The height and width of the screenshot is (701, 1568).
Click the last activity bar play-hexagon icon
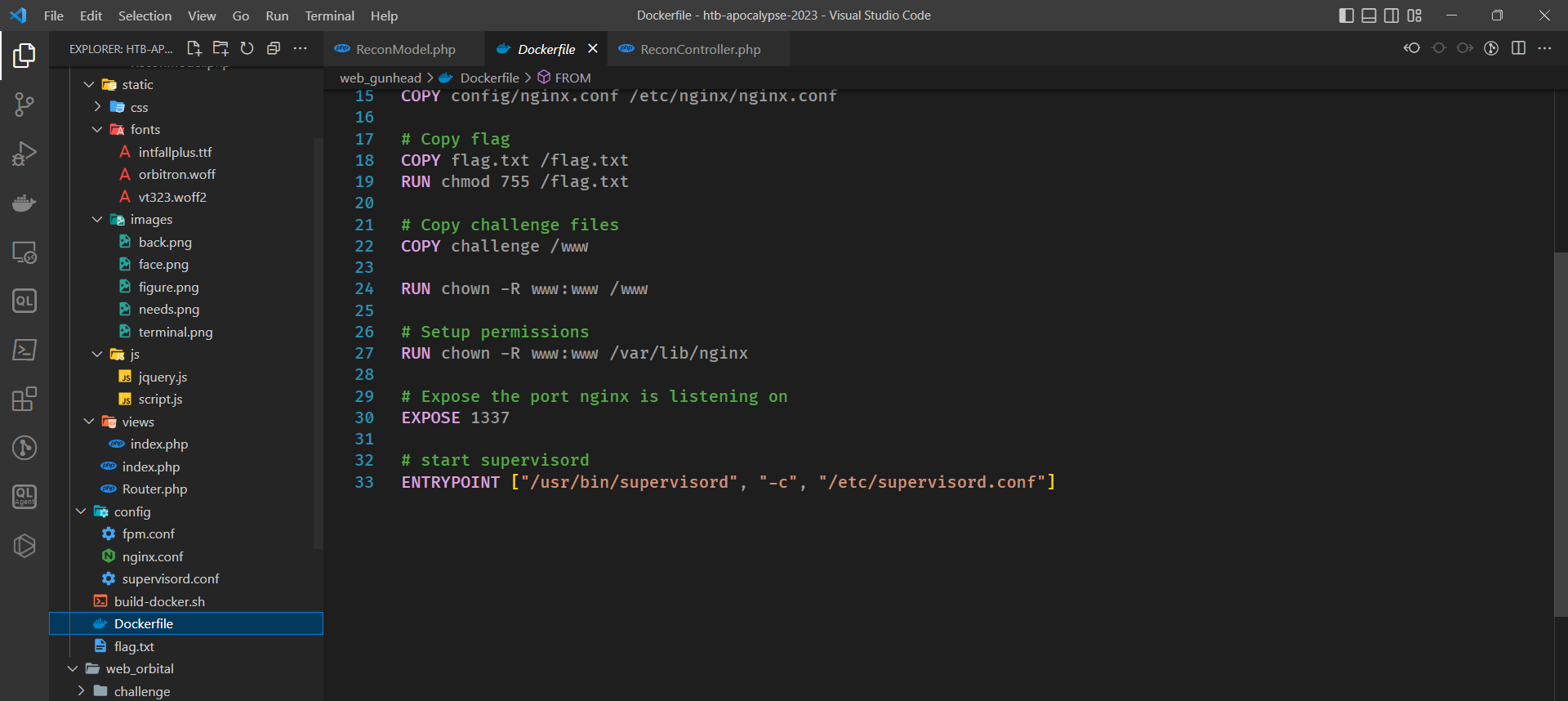(x=24, y=546)
